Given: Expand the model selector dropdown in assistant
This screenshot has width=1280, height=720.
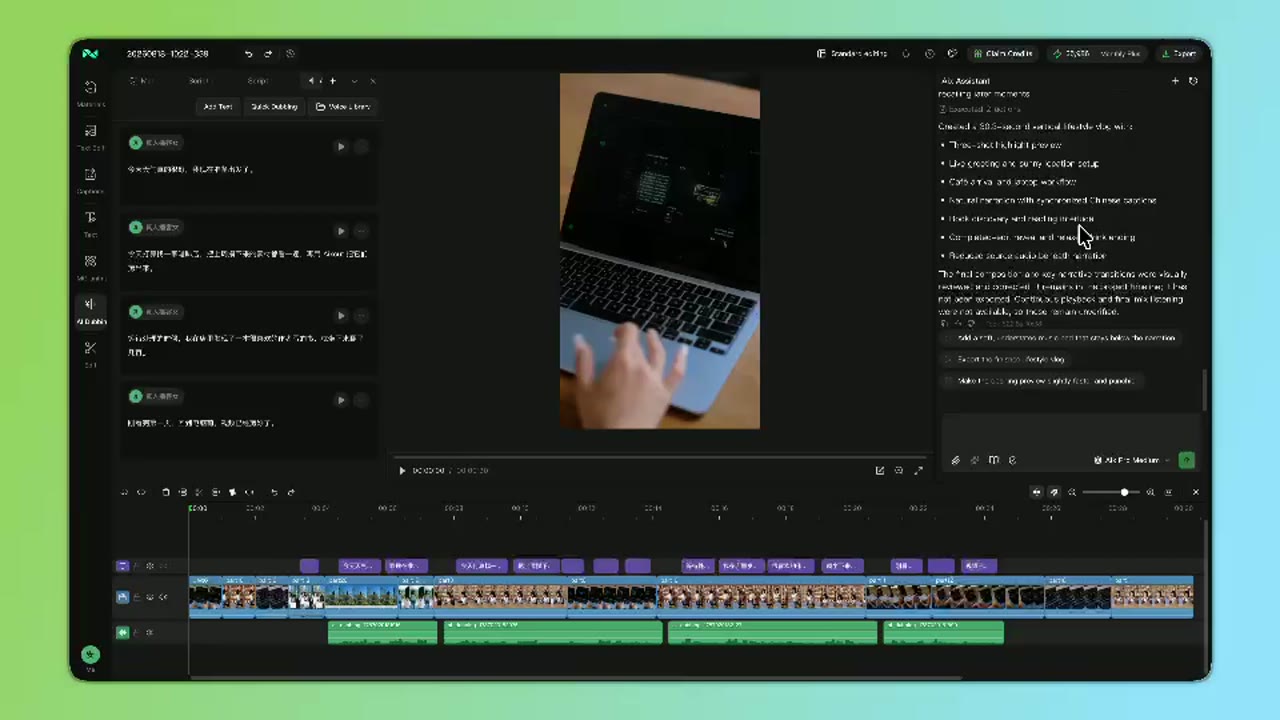Looking at the screenshot, I should [x=1133, y=460].
